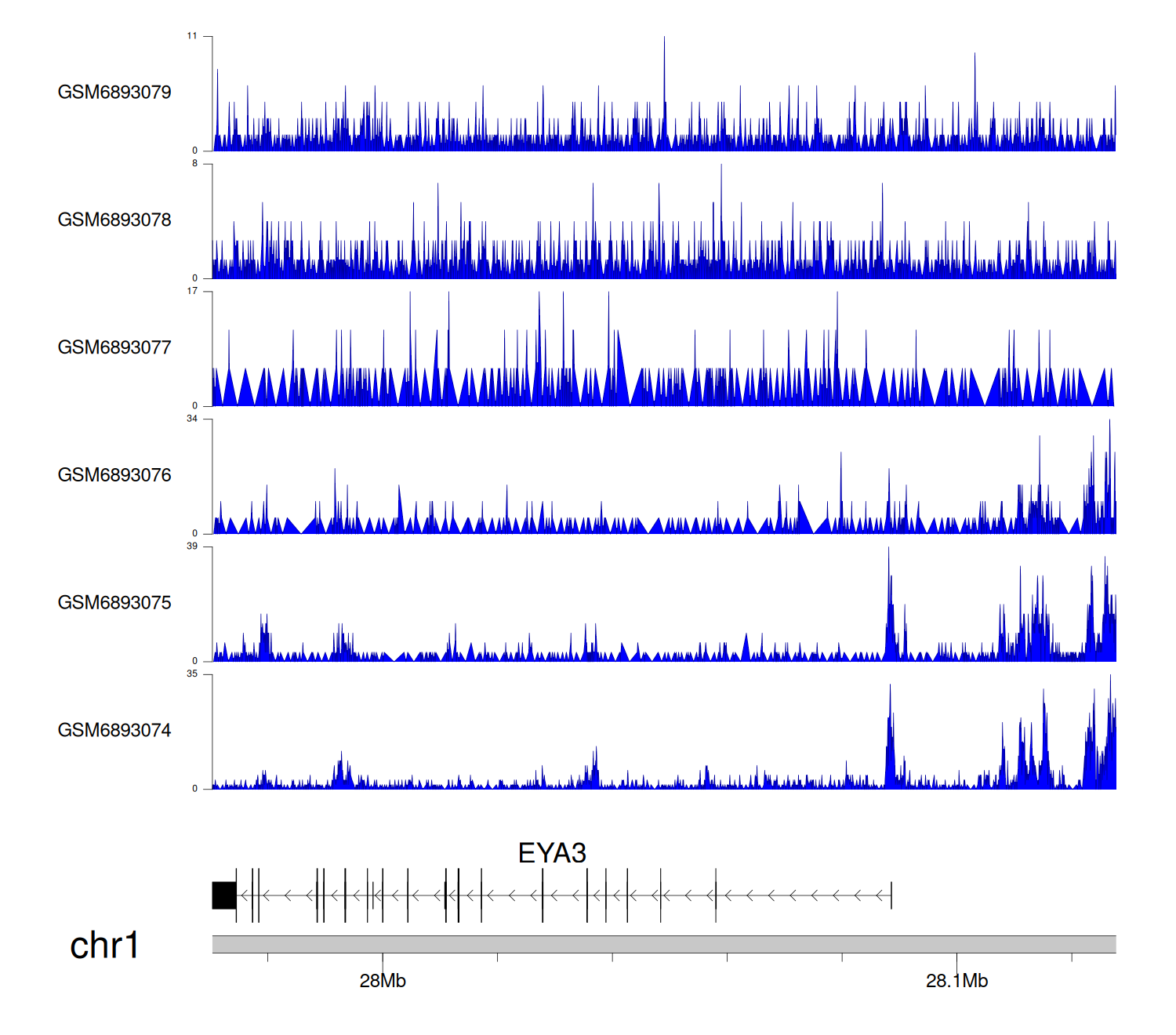Click the chr1 chromosome label
The image size is (1176, 1035).
[104, 946]
